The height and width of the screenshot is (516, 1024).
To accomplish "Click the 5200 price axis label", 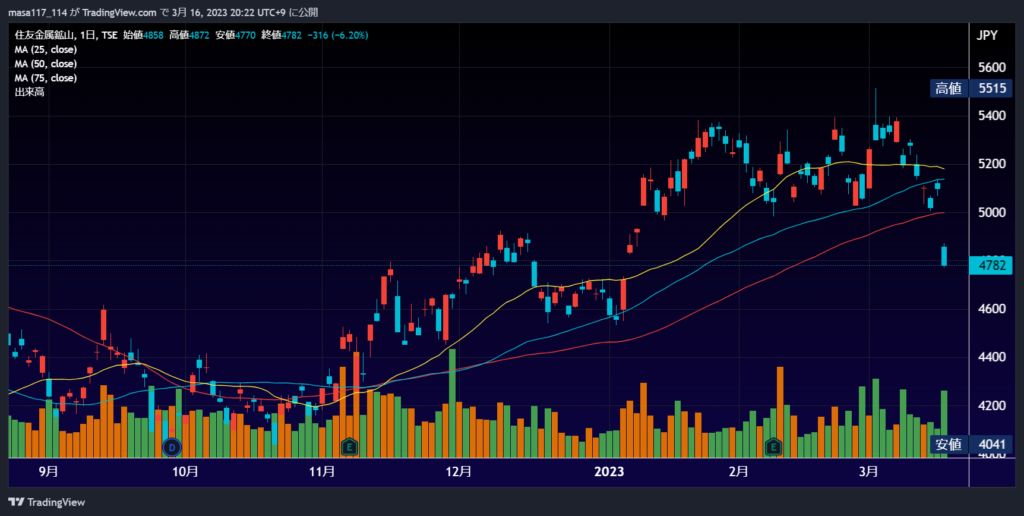I will click(x=992, y=164).
